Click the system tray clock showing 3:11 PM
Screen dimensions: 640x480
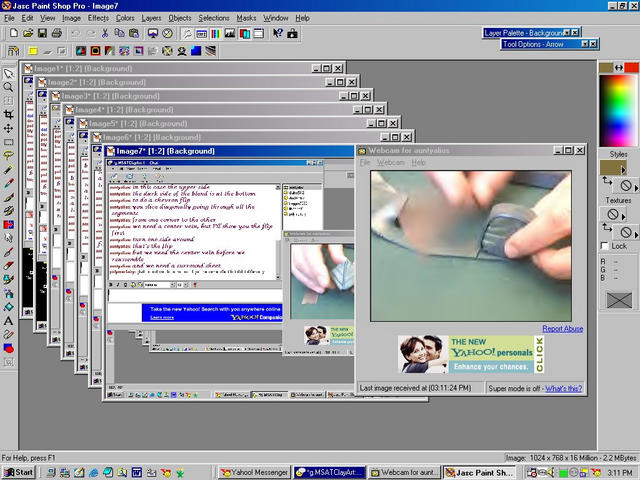tap(619, 473)
